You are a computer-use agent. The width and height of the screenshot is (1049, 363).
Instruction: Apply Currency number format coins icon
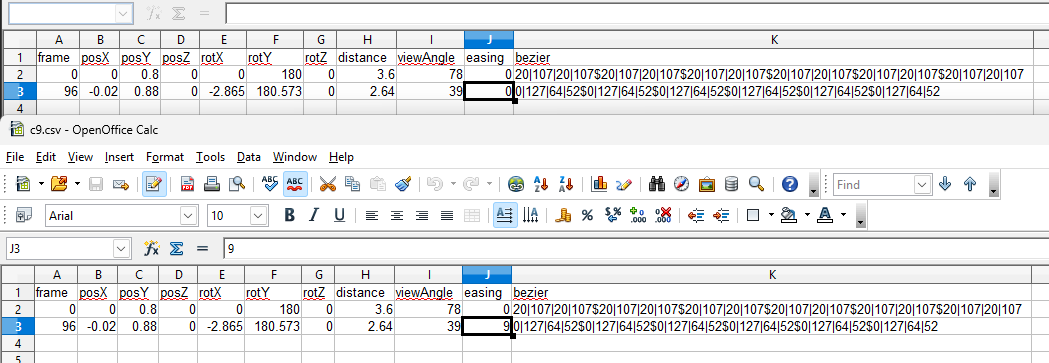(563, 215)
